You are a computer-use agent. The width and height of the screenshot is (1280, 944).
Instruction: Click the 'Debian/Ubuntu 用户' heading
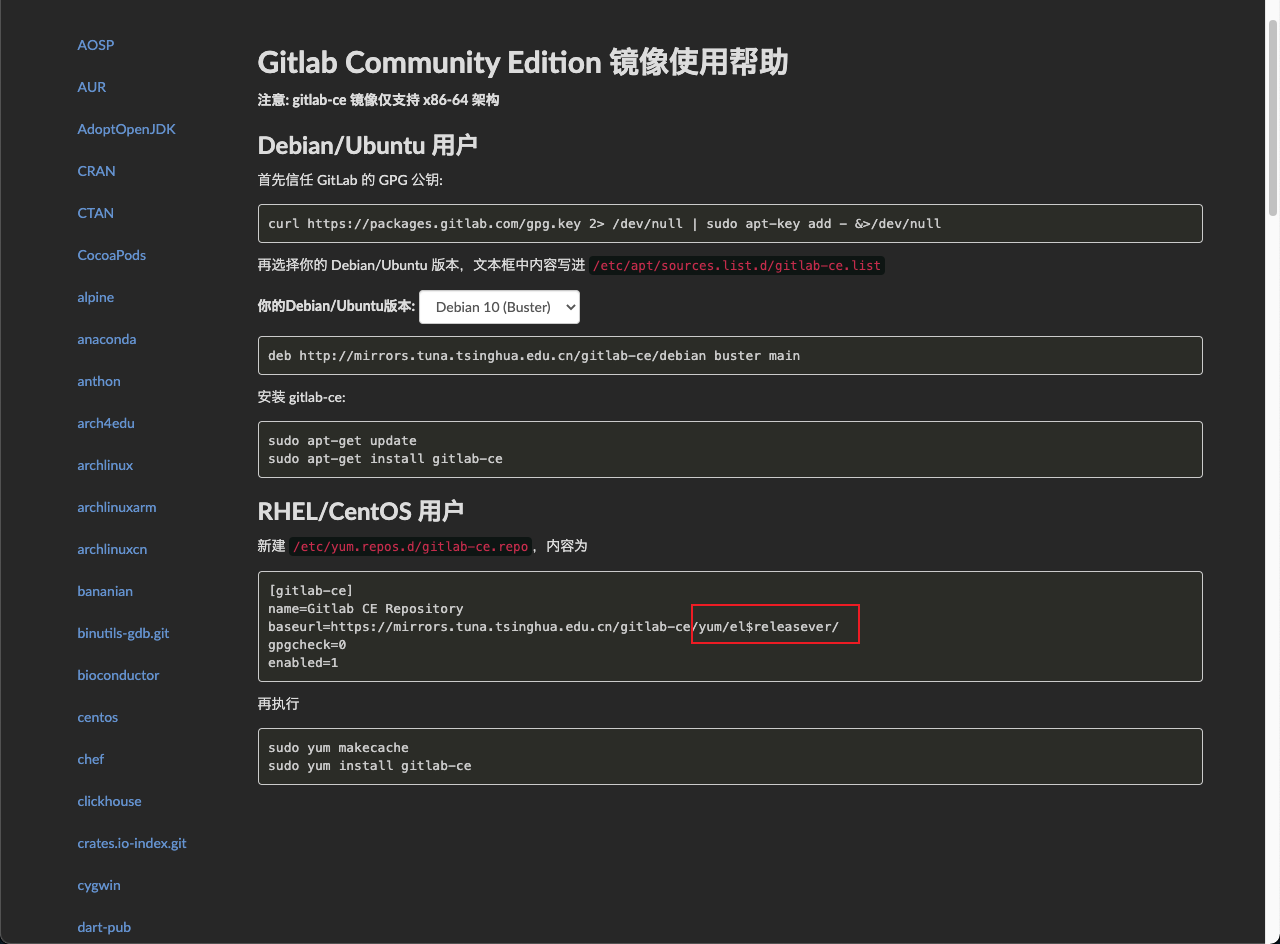[x=367, y=145]
